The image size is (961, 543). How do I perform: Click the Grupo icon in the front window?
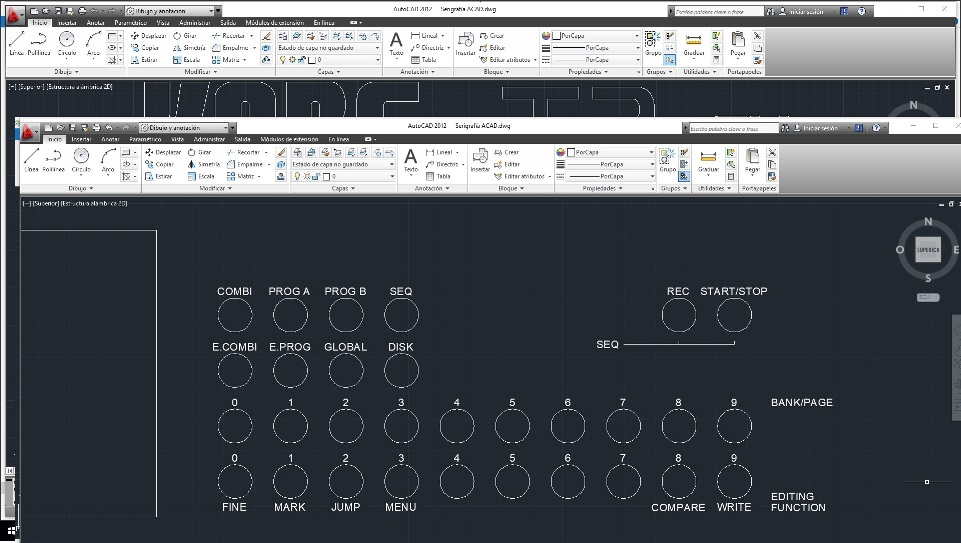tap(666, 160)
